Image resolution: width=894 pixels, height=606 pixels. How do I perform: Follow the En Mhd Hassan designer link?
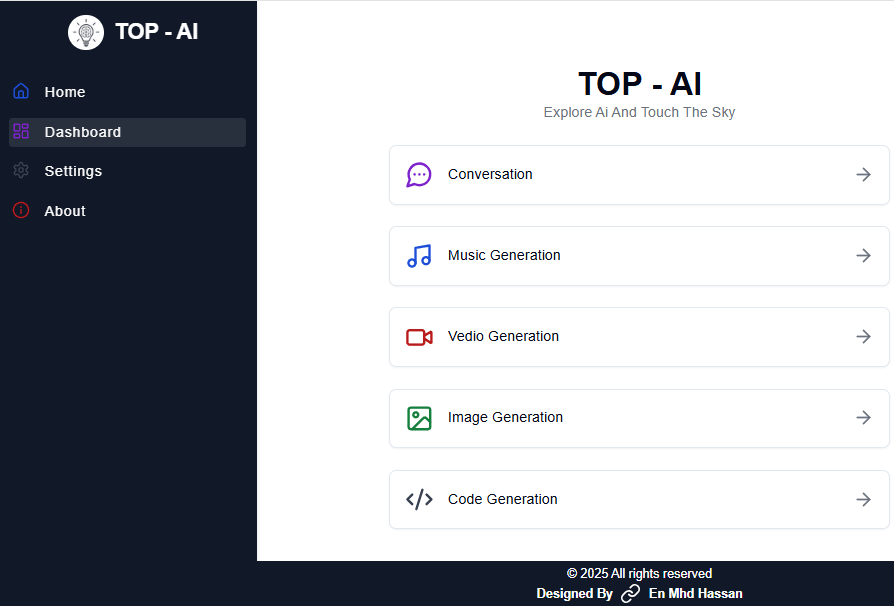pyautogui.click(x=695, y=594)
